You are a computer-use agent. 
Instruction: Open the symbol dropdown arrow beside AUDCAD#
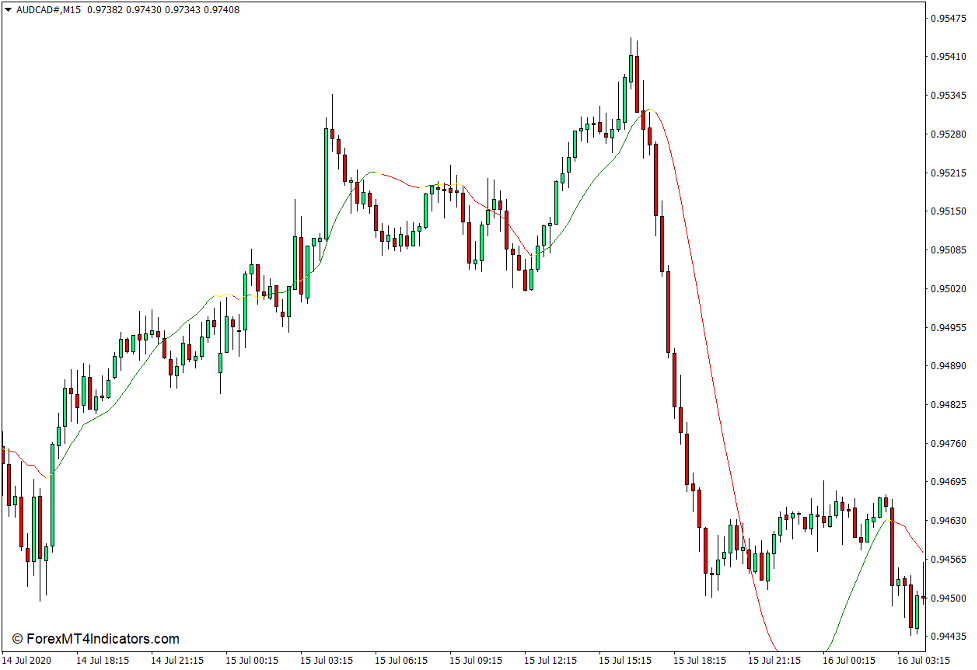(10, 10)
